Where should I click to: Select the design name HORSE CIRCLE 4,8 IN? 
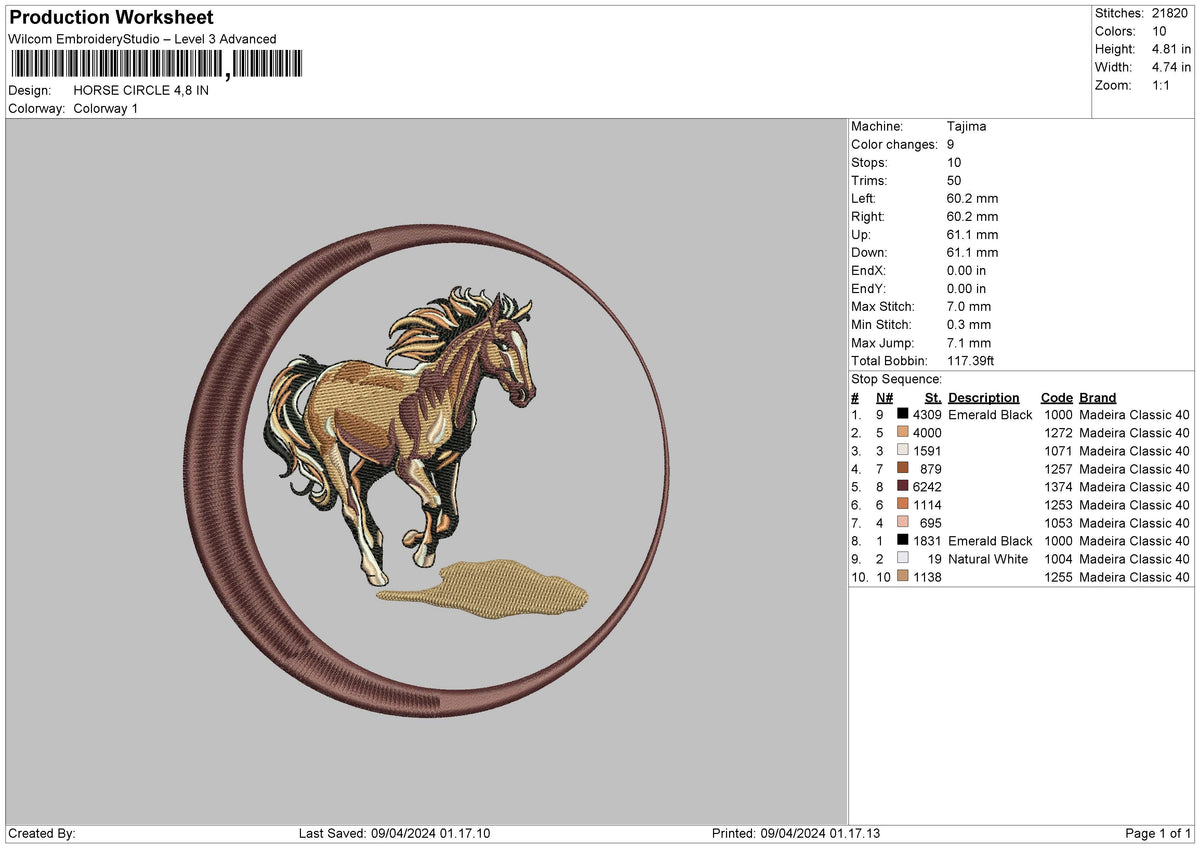pyautogui.click(x=142, y=90)
